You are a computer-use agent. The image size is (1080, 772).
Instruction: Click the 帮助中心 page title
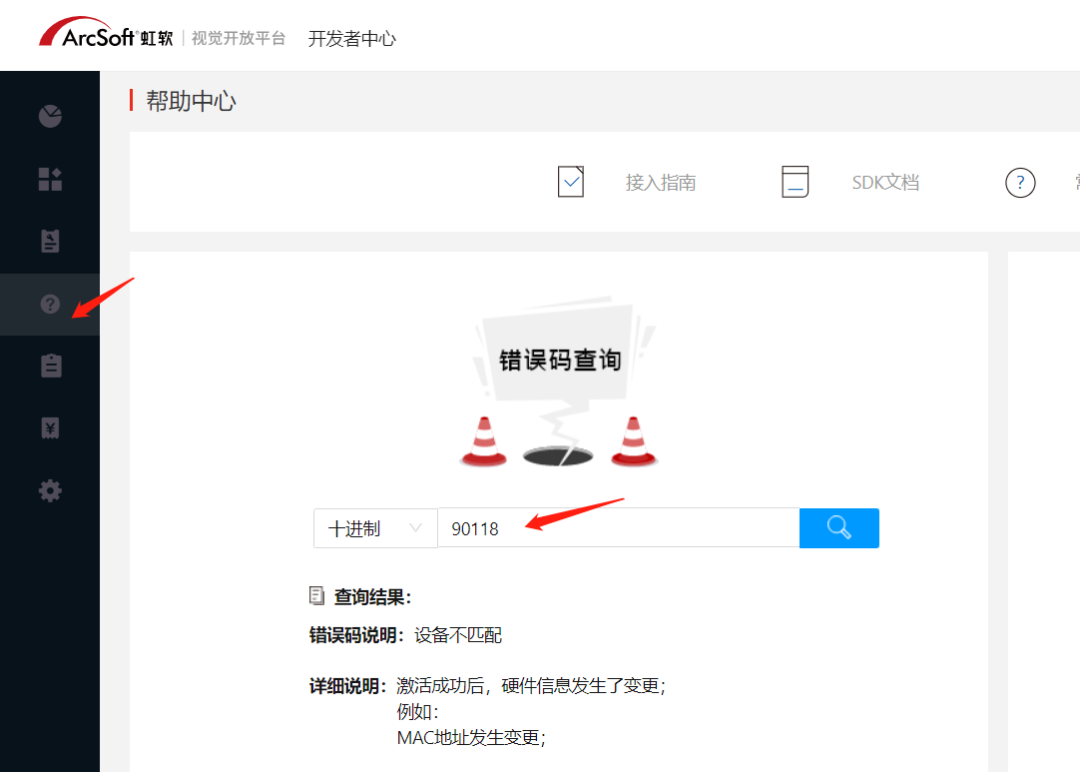pyautogui.click(x=191, y=101)
